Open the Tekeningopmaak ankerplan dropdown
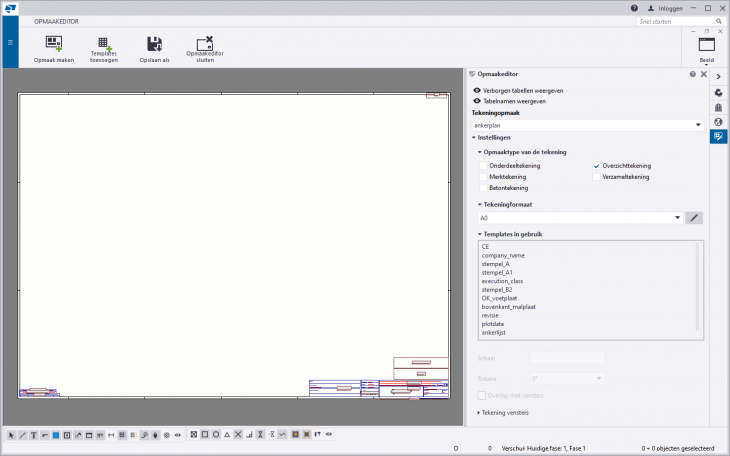 click(697, 125)
